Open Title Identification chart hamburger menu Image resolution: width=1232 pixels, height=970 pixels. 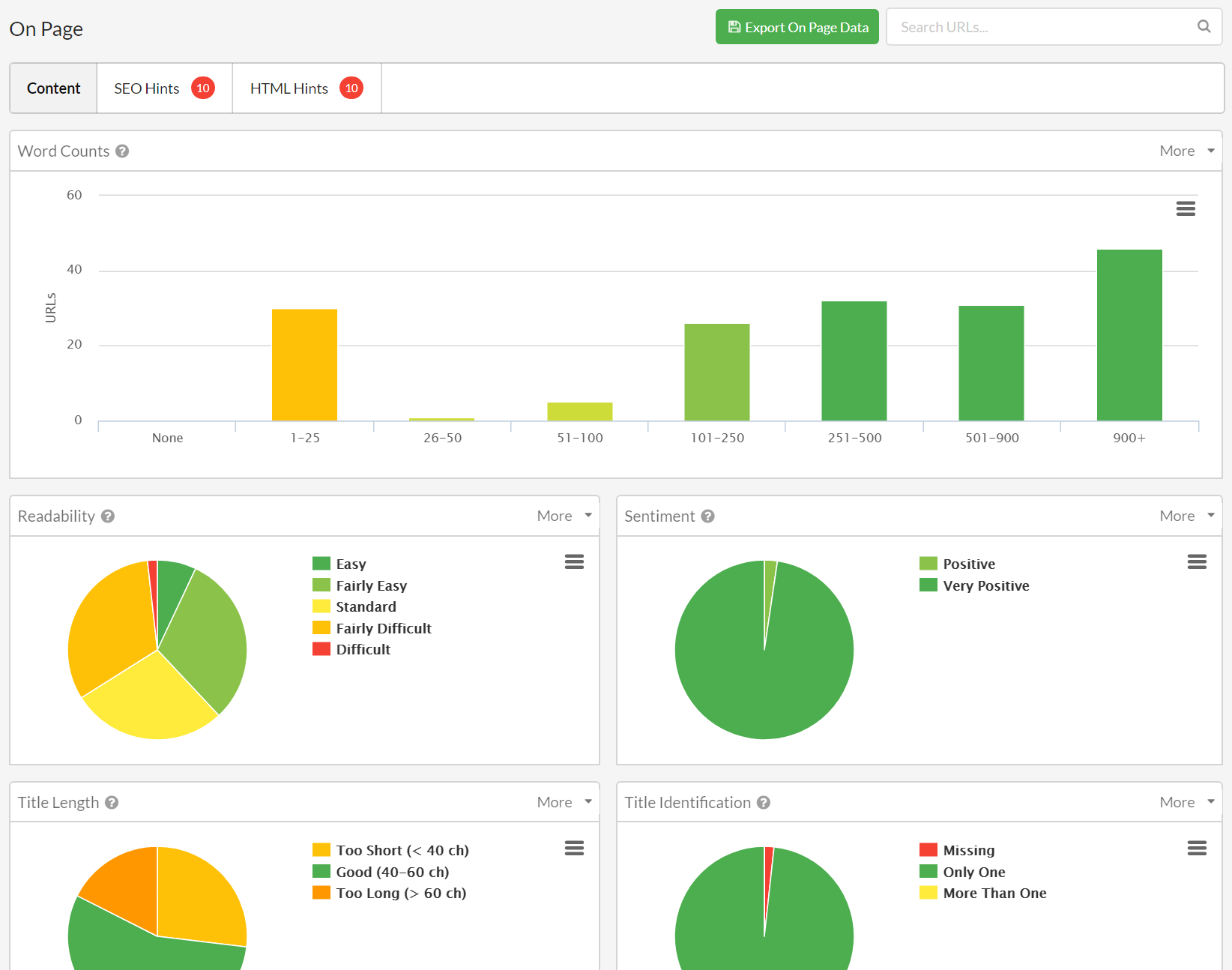pos(1197,848)
